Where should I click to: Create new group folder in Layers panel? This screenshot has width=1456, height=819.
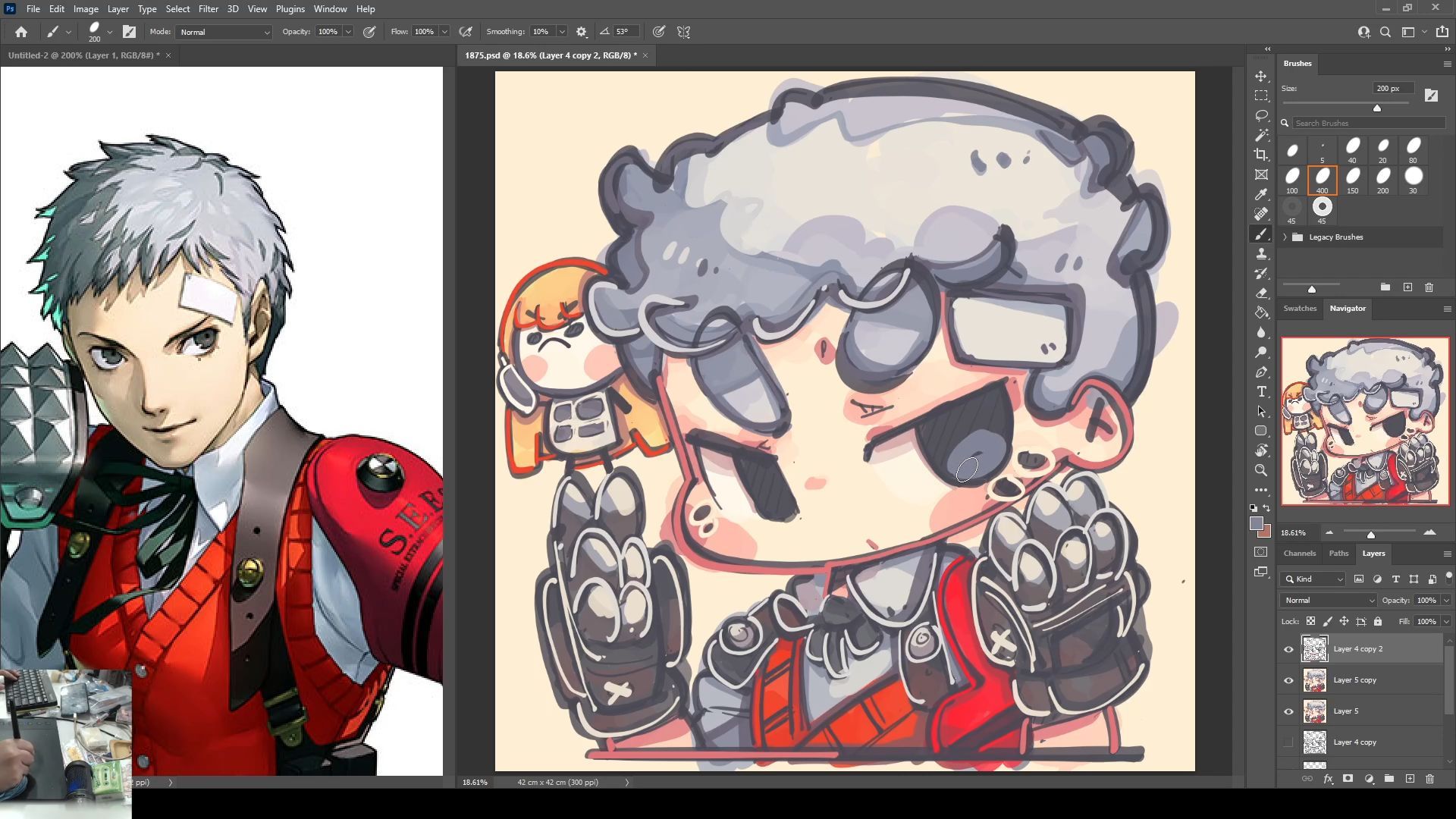1389,779
